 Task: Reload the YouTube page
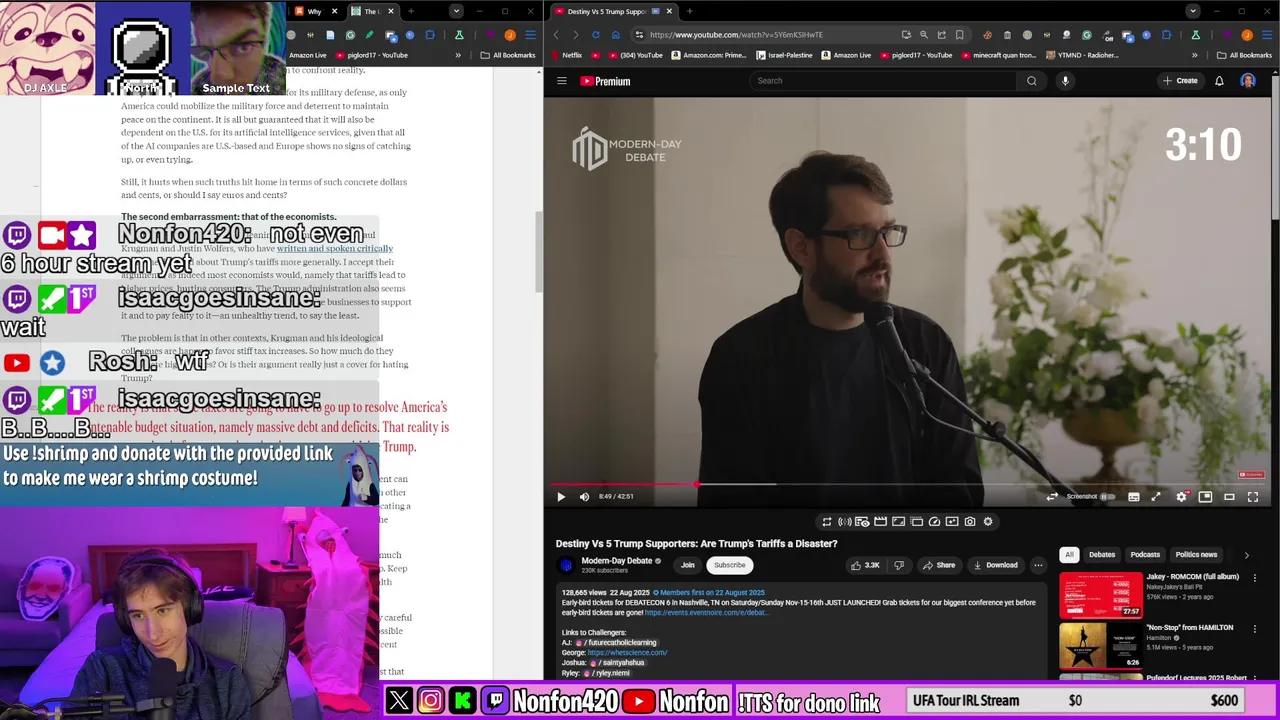point(595,35)
